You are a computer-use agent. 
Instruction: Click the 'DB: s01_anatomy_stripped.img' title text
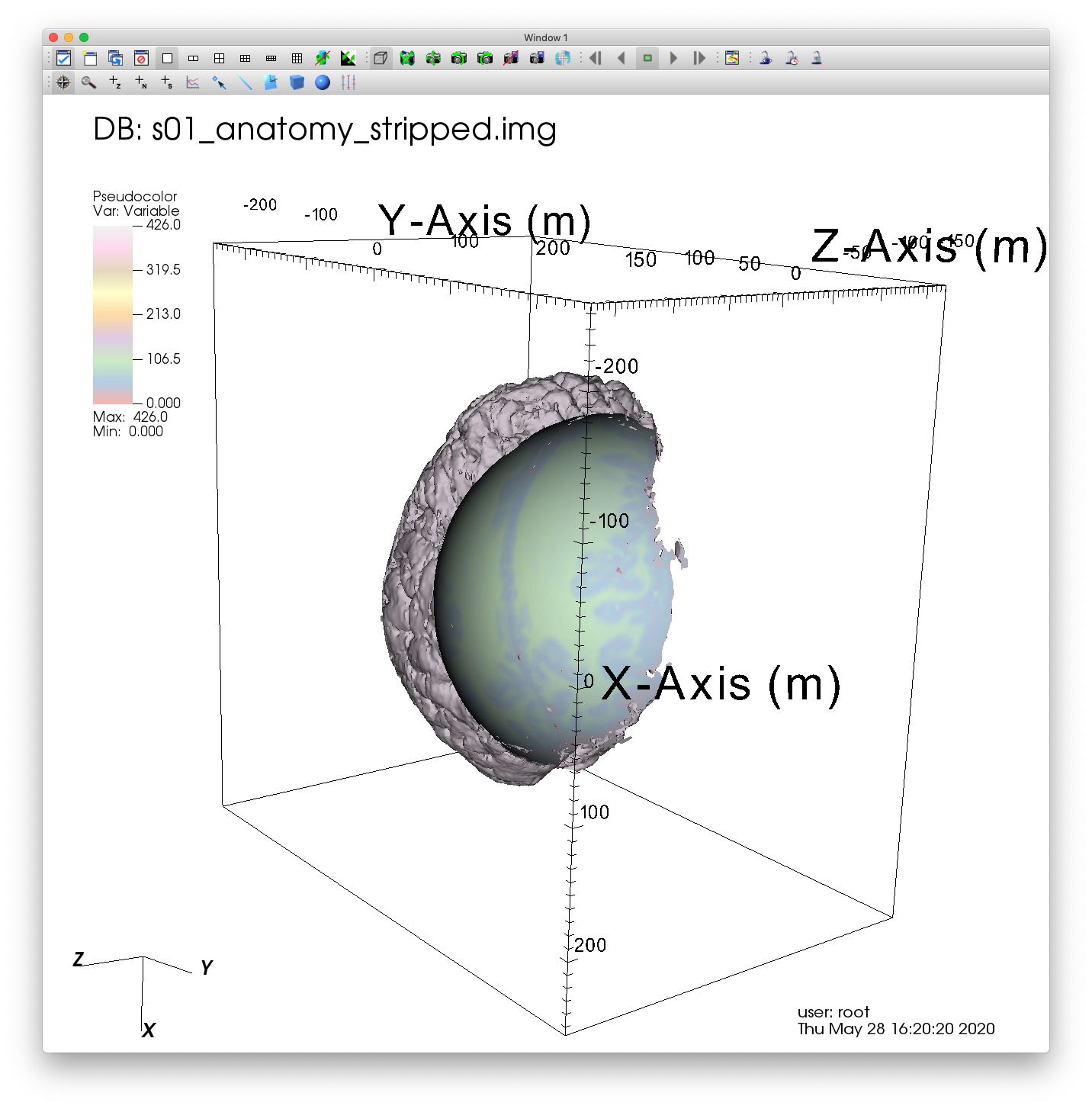point(325,129)
